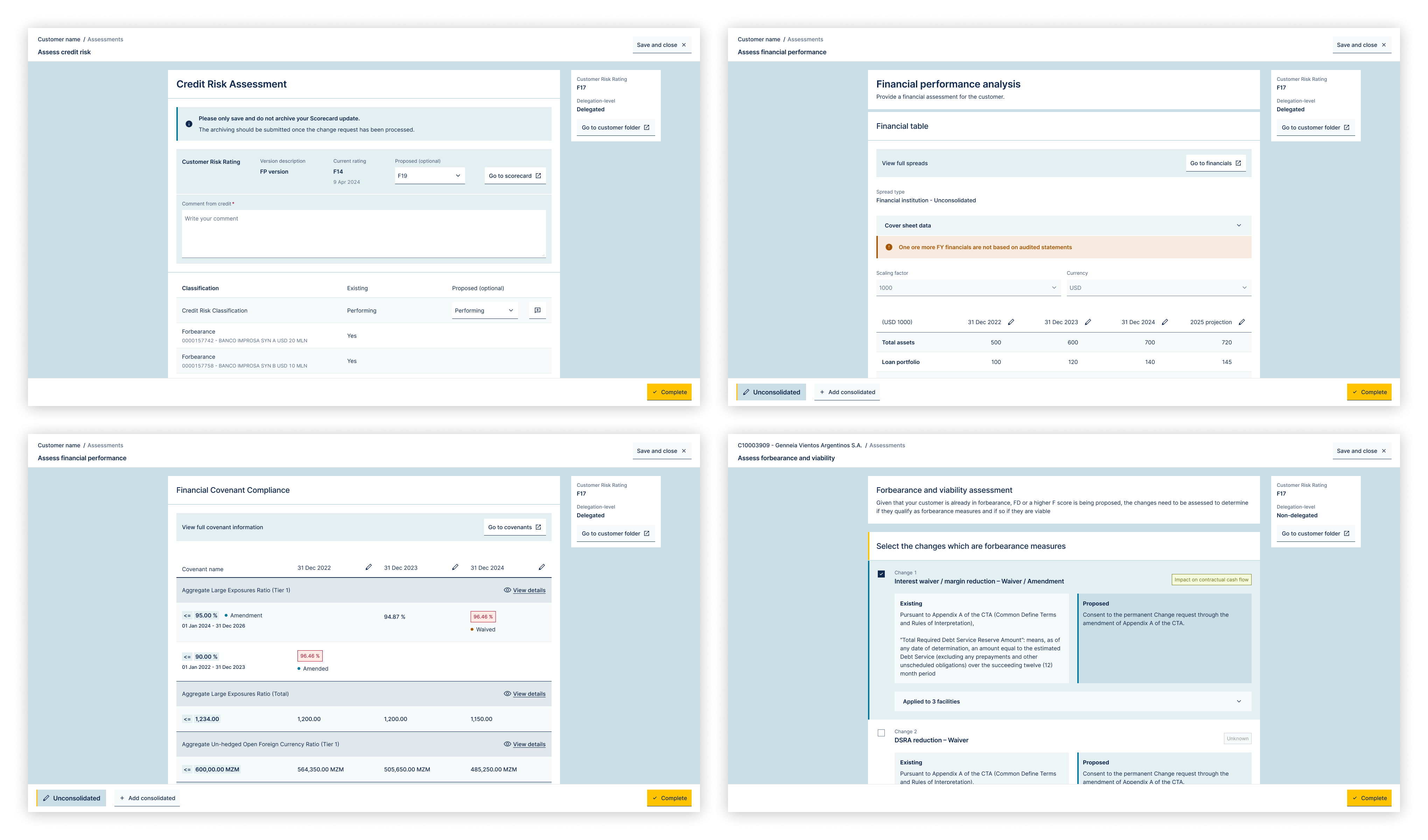The image size is (1428, 840).
Task: Open the Proposed rating F19 dropdown
Action: 429,176
